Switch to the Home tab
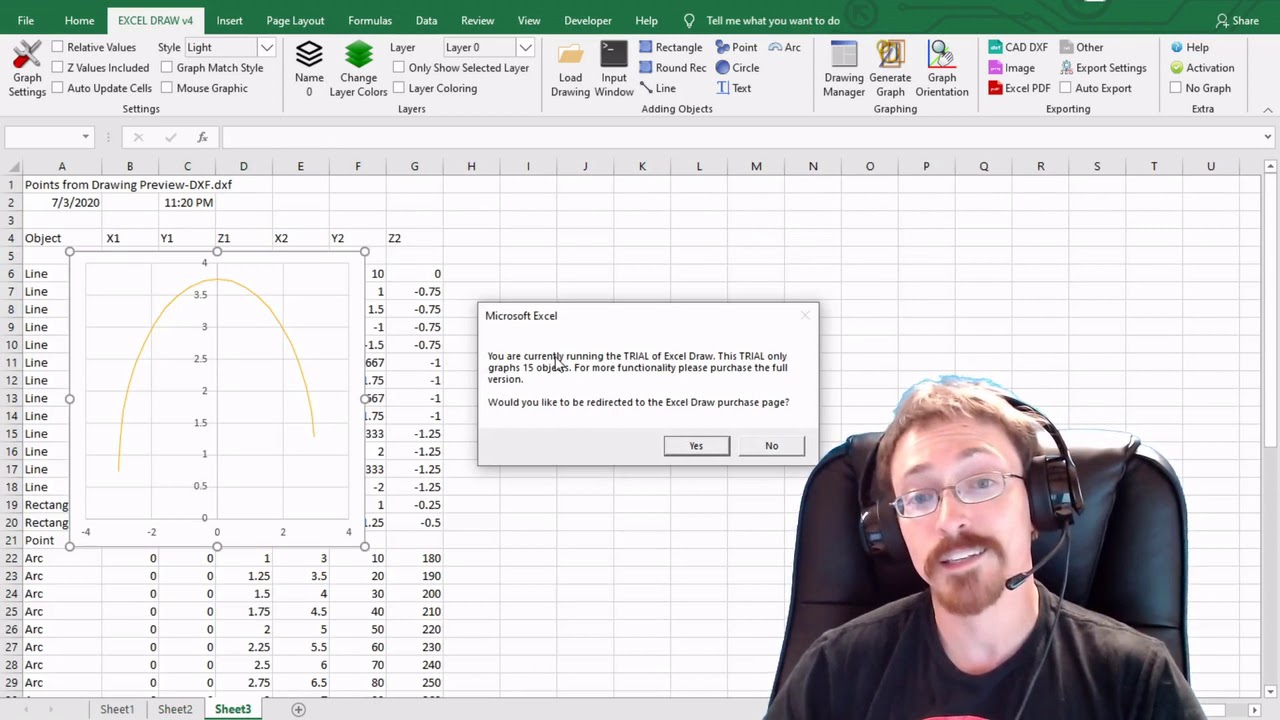Screen dimensions: 1280x720 [x=79, y=20]
